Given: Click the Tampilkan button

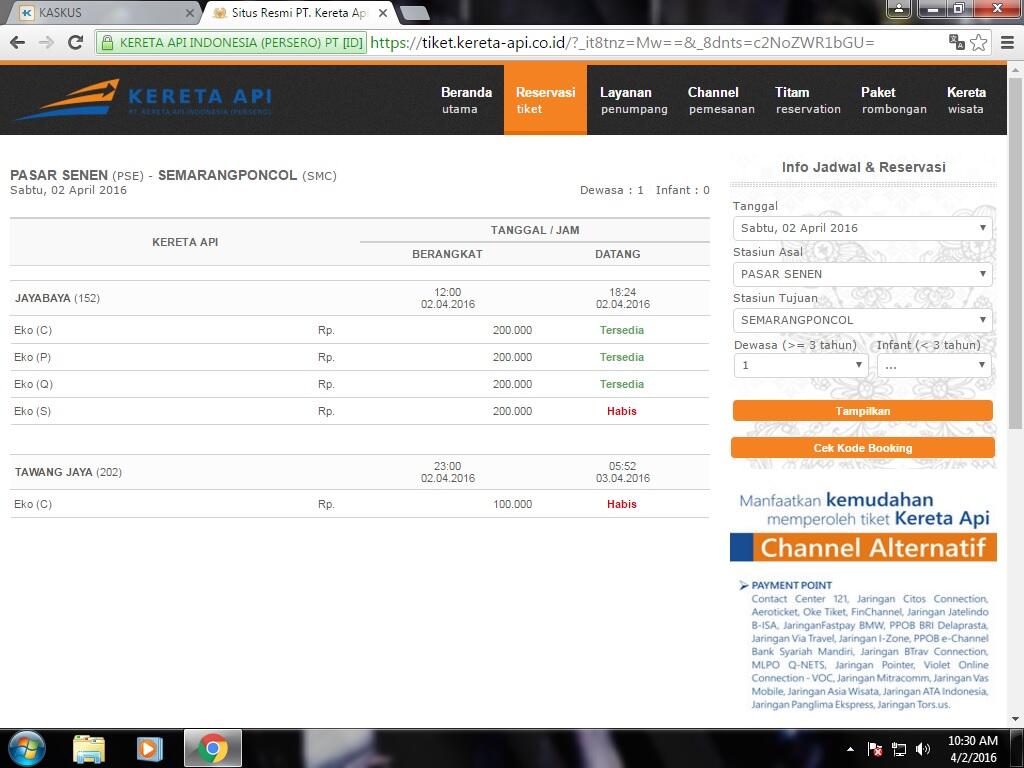Looking at the screenshot, I should [863, 411].
